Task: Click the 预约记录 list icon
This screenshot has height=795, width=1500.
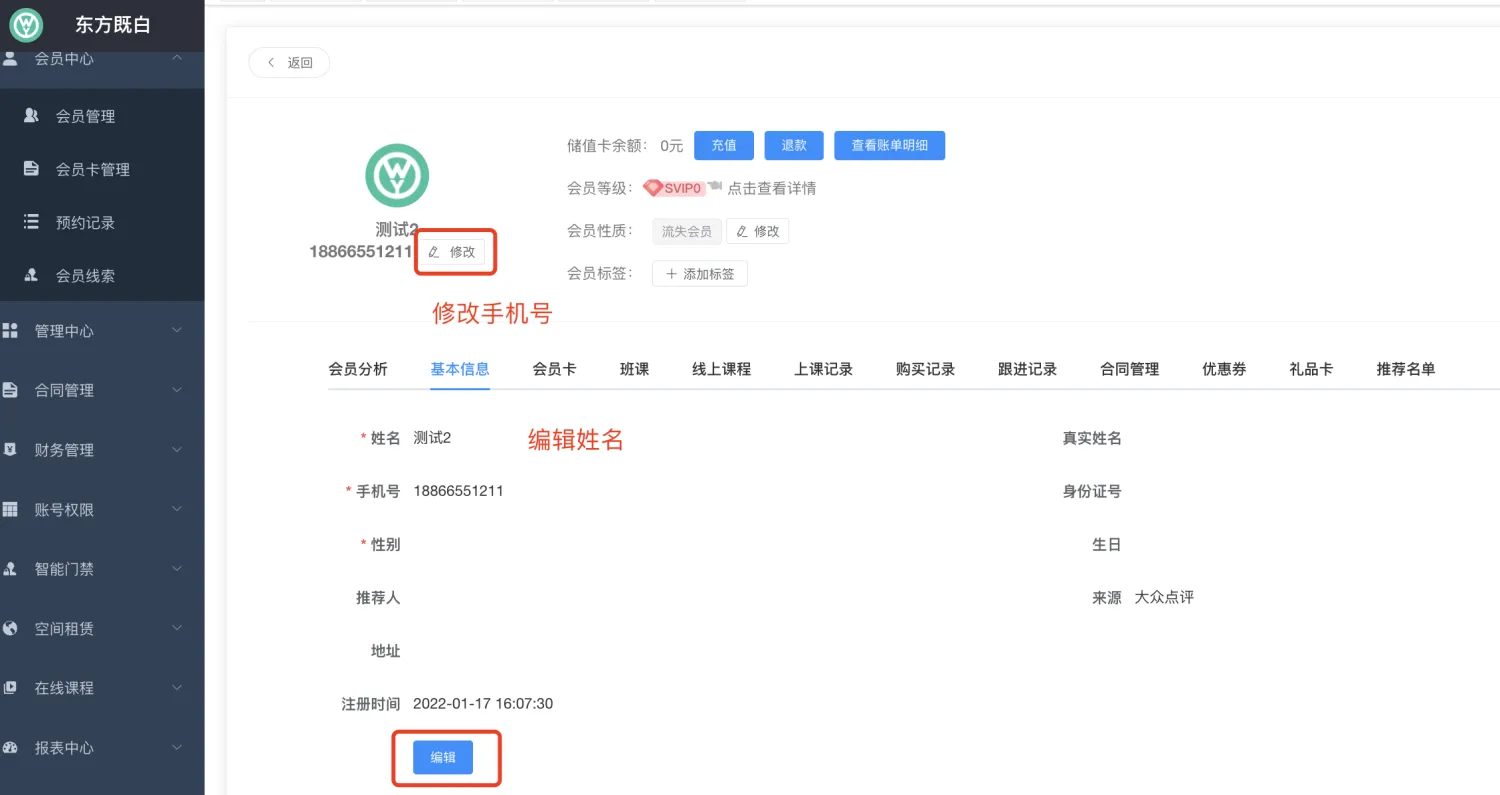Action: click(31, 222)
